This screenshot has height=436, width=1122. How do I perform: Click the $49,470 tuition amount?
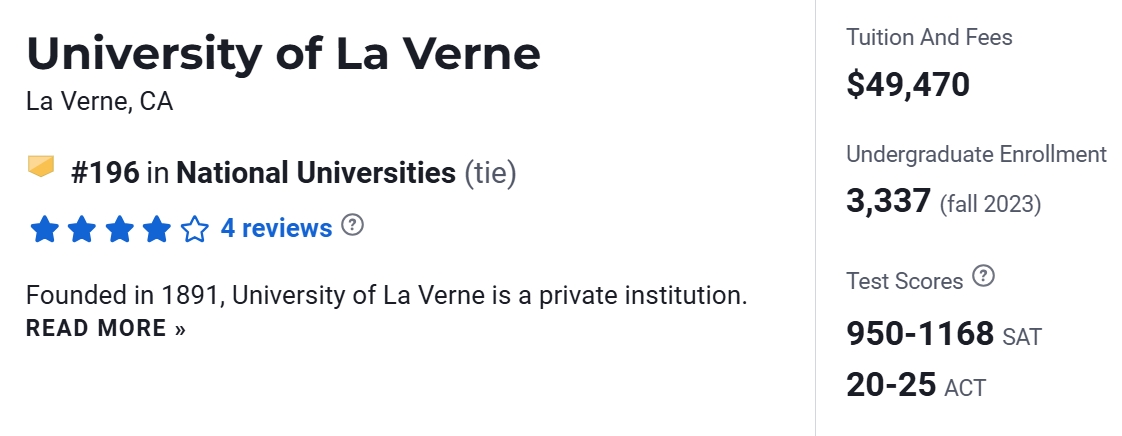pos(908,84)
